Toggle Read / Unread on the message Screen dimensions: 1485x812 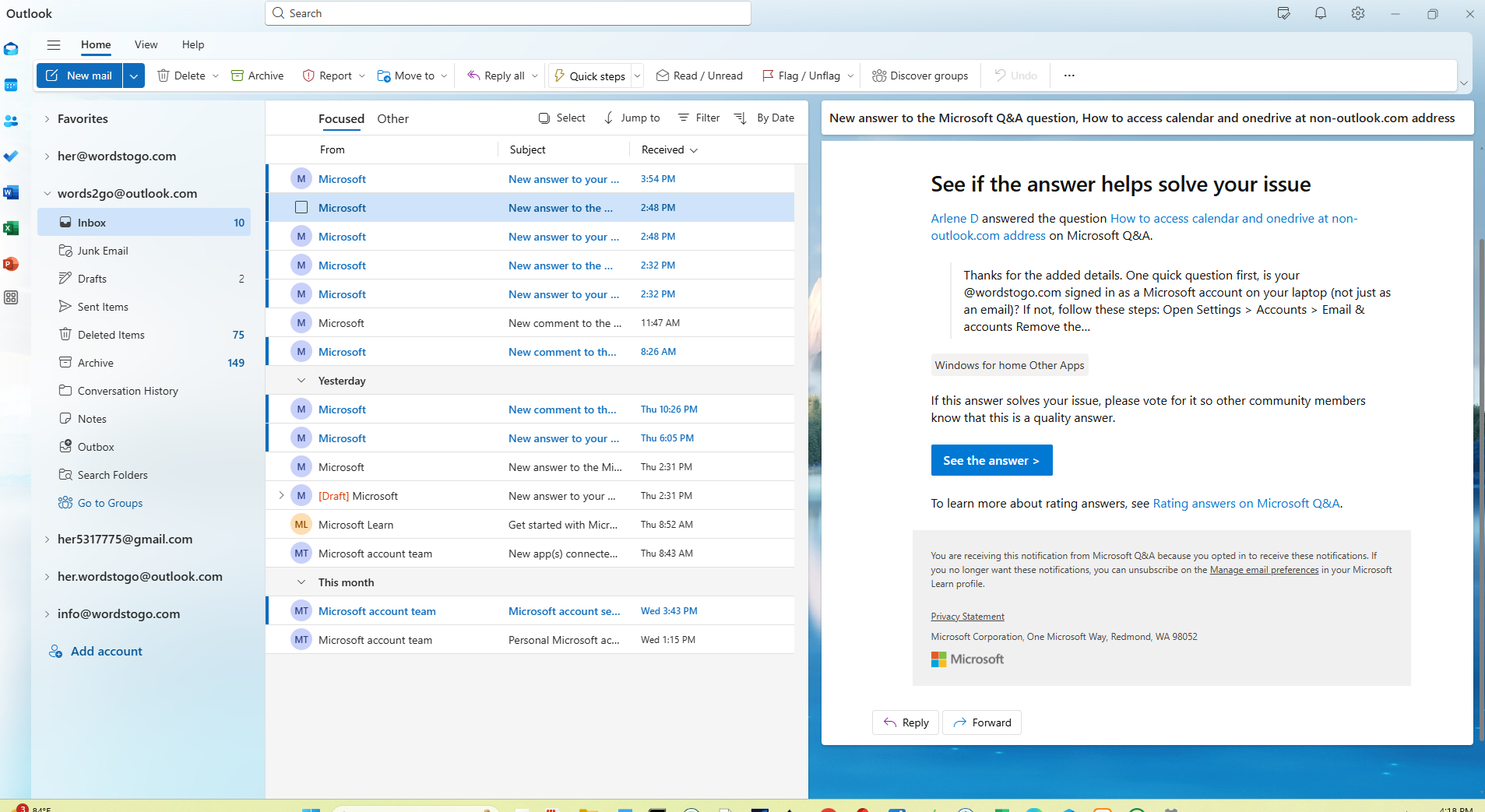coord(698,75)
